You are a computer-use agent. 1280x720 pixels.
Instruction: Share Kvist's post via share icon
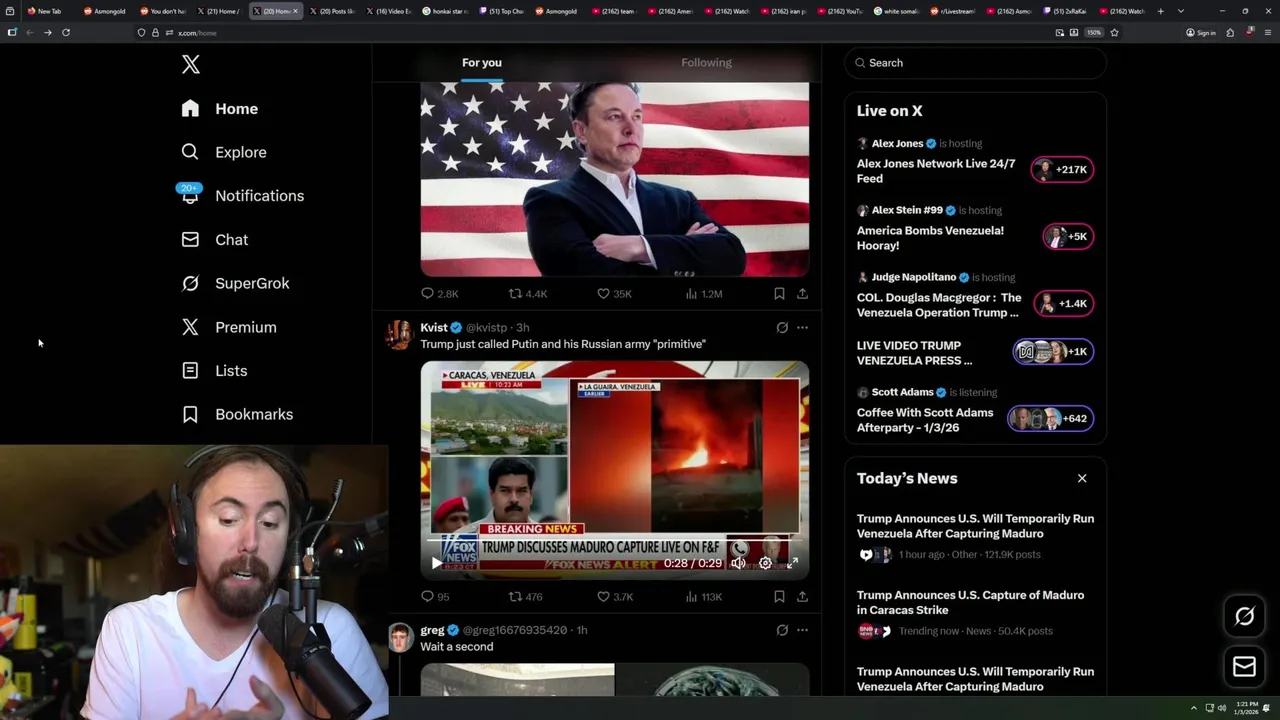pyautogui.click(x=802, y=597)
